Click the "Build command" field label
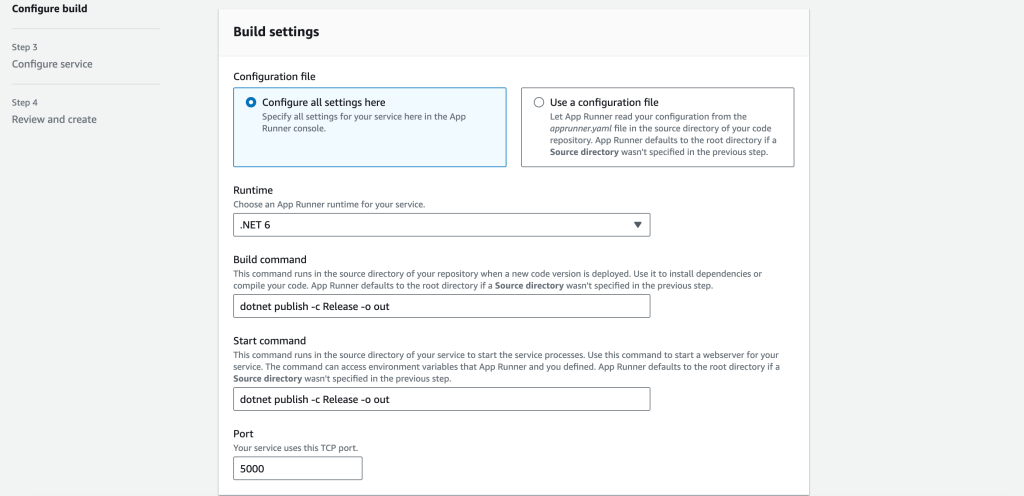 [x=270, y=260]
